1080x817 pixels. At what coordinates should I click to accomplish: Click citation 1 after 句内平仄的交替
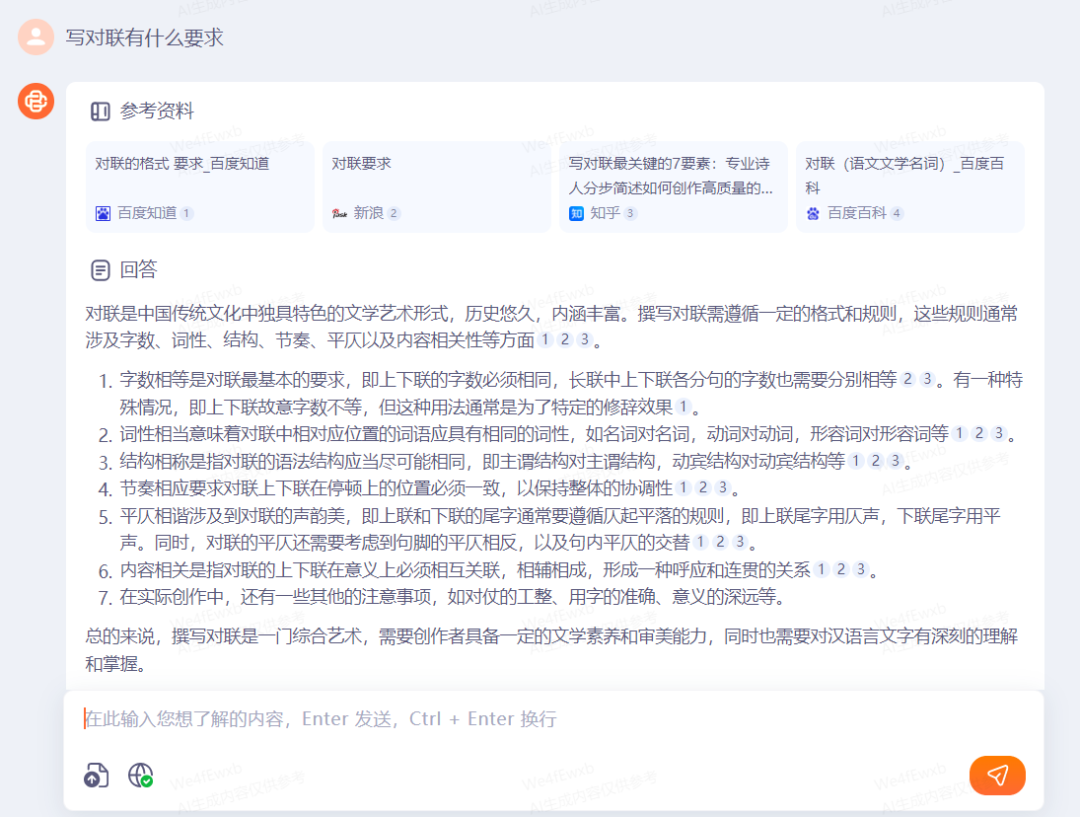pyautogui.click(x=700, y=542)
